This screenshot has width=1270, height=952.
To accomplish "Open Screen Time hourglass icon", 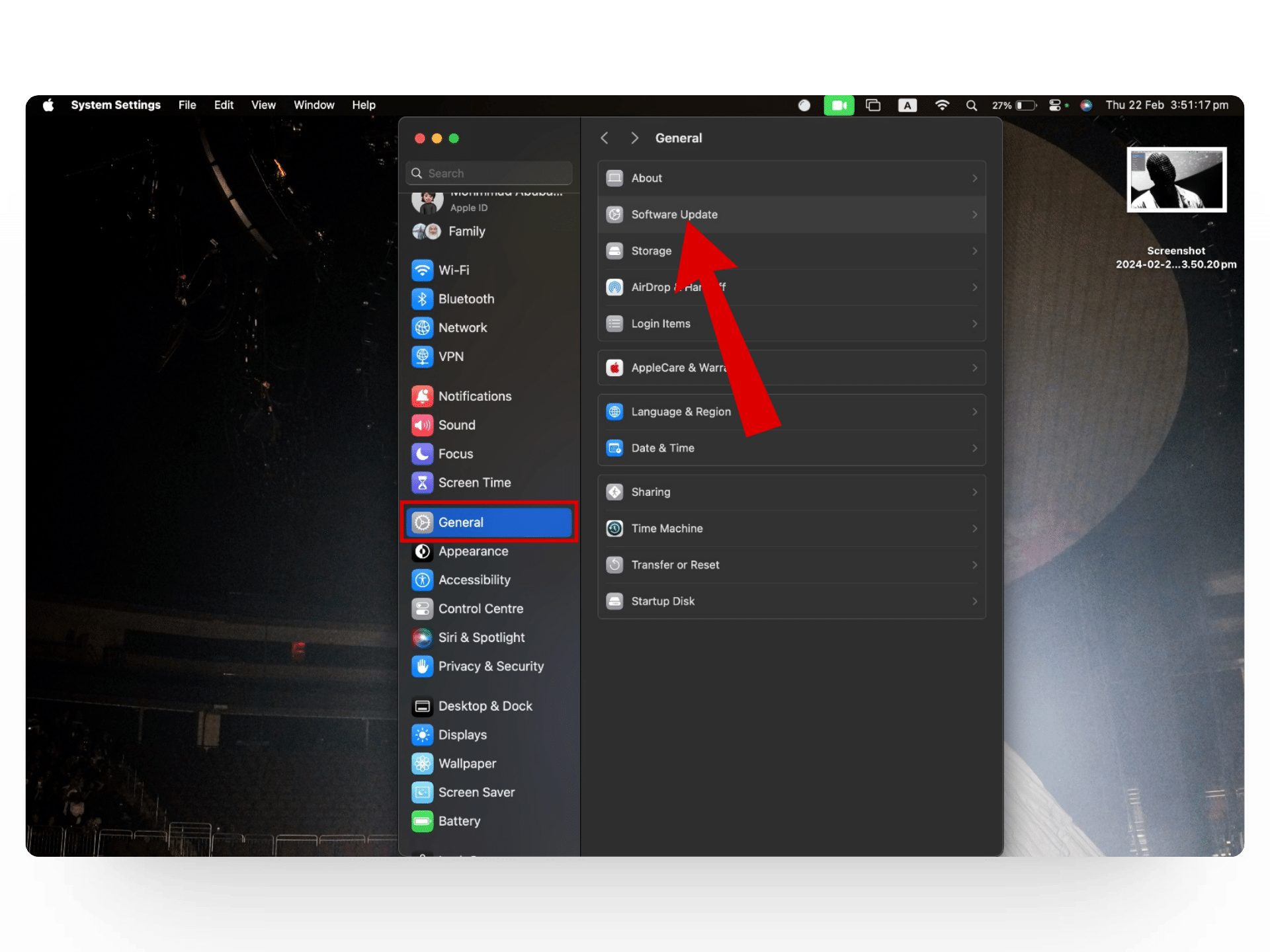I will 423,483.
